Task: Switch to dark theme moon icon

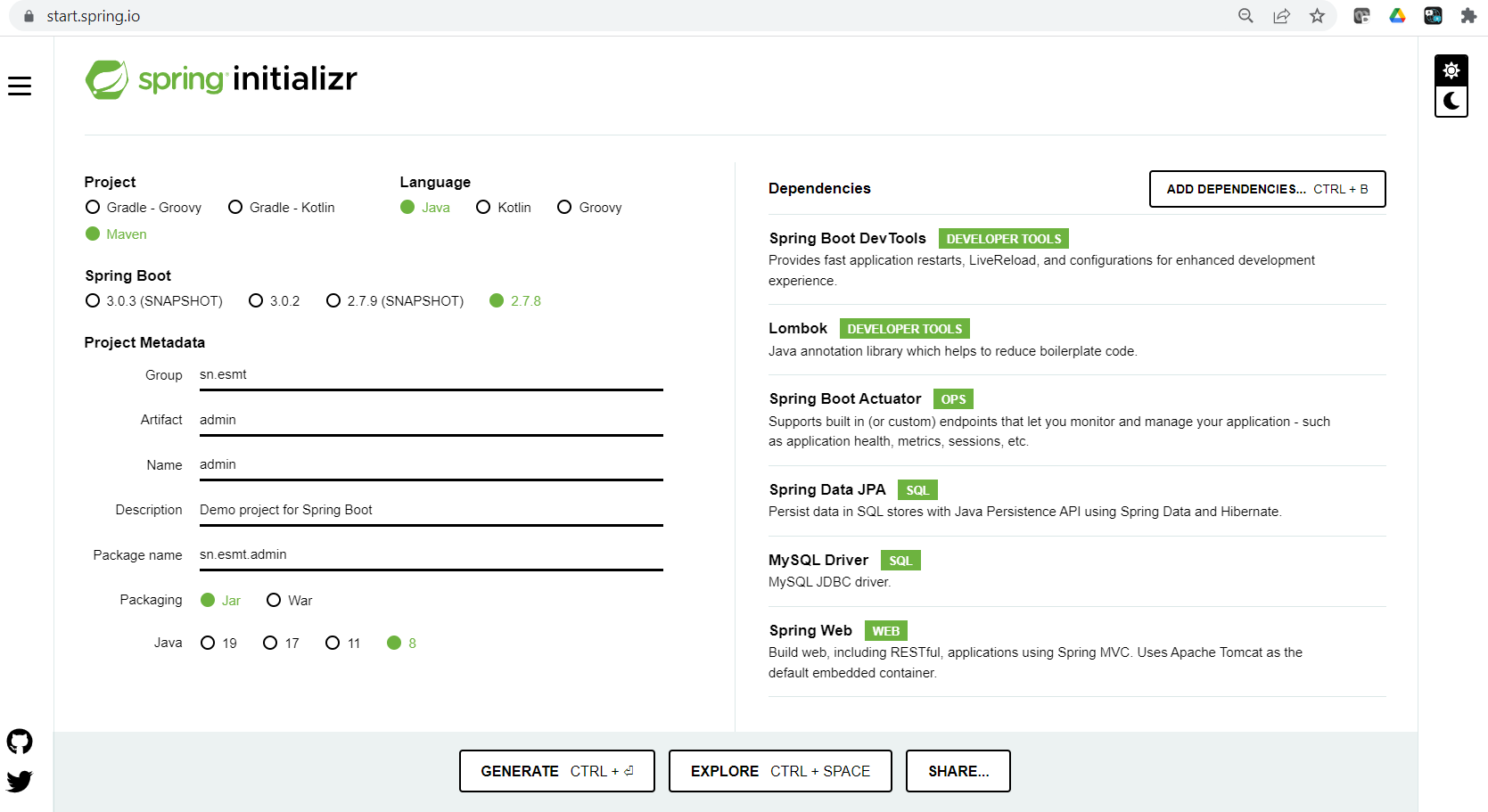Action: pyautogui.click(x=1451, y=101)
